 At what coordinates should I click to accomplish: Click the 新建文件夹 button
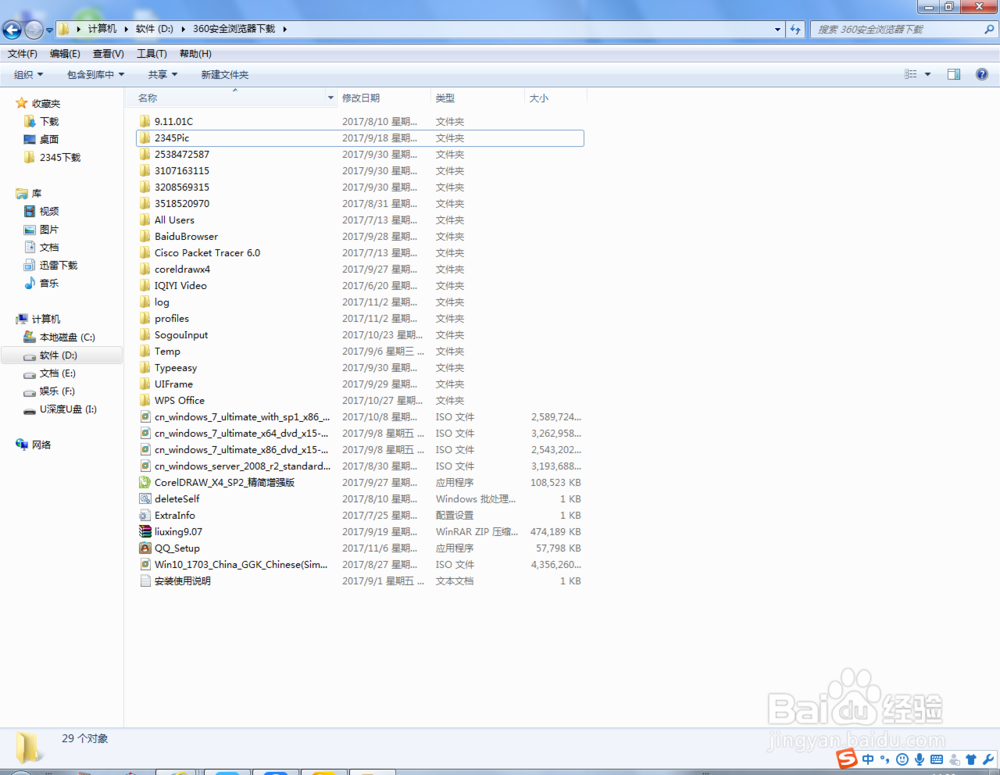tap(225, 75)
